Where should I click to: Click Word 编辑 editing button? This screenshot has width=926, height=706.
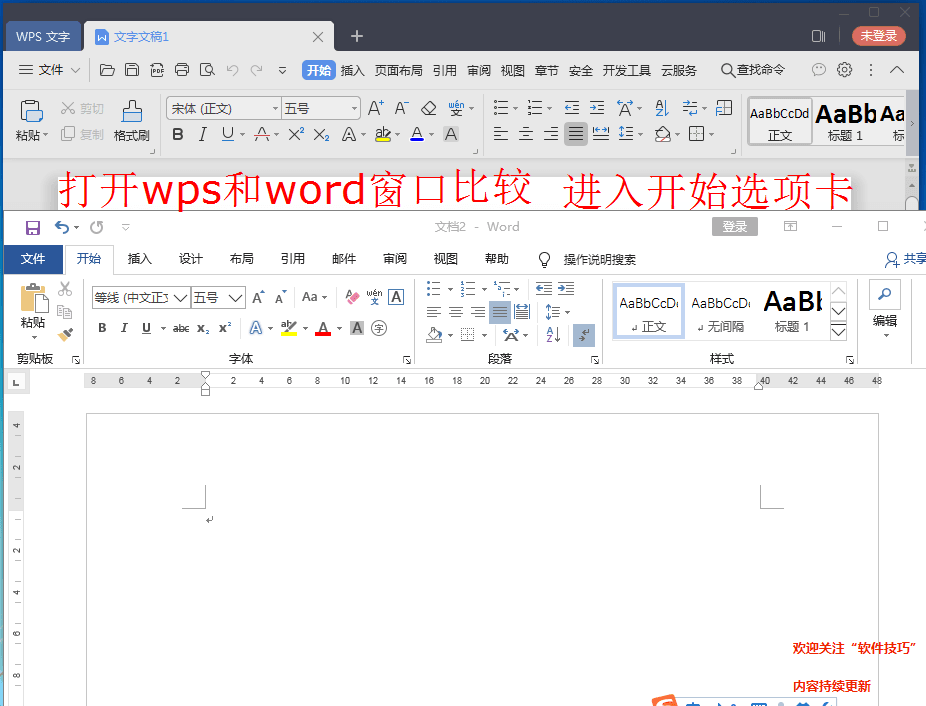(885, 310)
